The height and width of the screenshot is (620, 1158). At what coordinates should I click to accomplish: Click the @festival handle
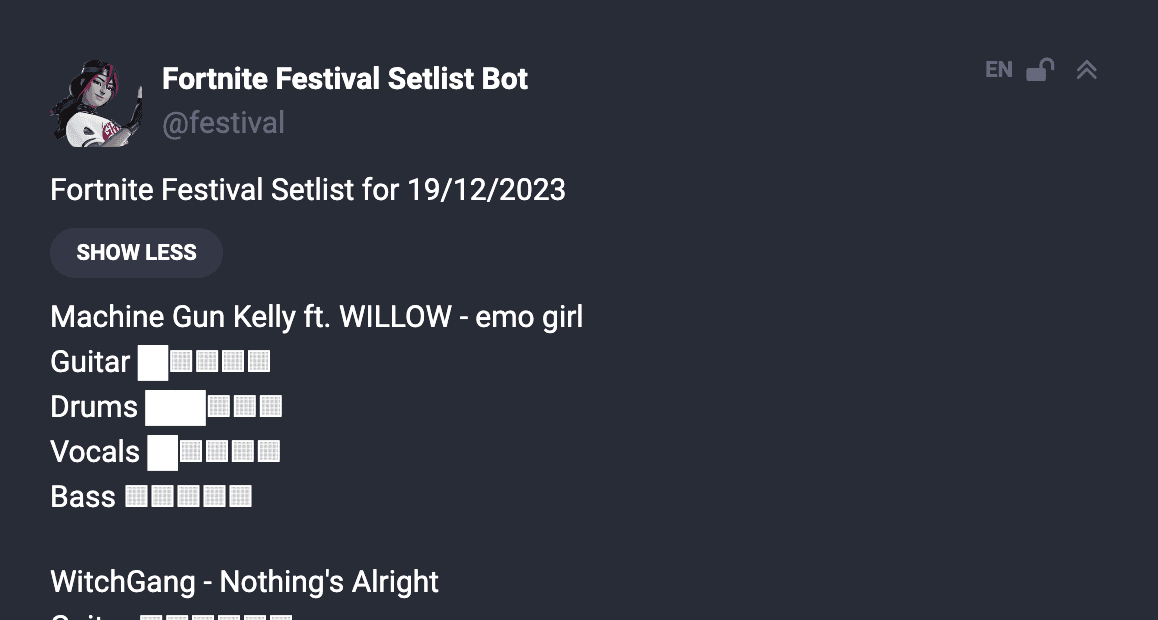tap(223, 123)
